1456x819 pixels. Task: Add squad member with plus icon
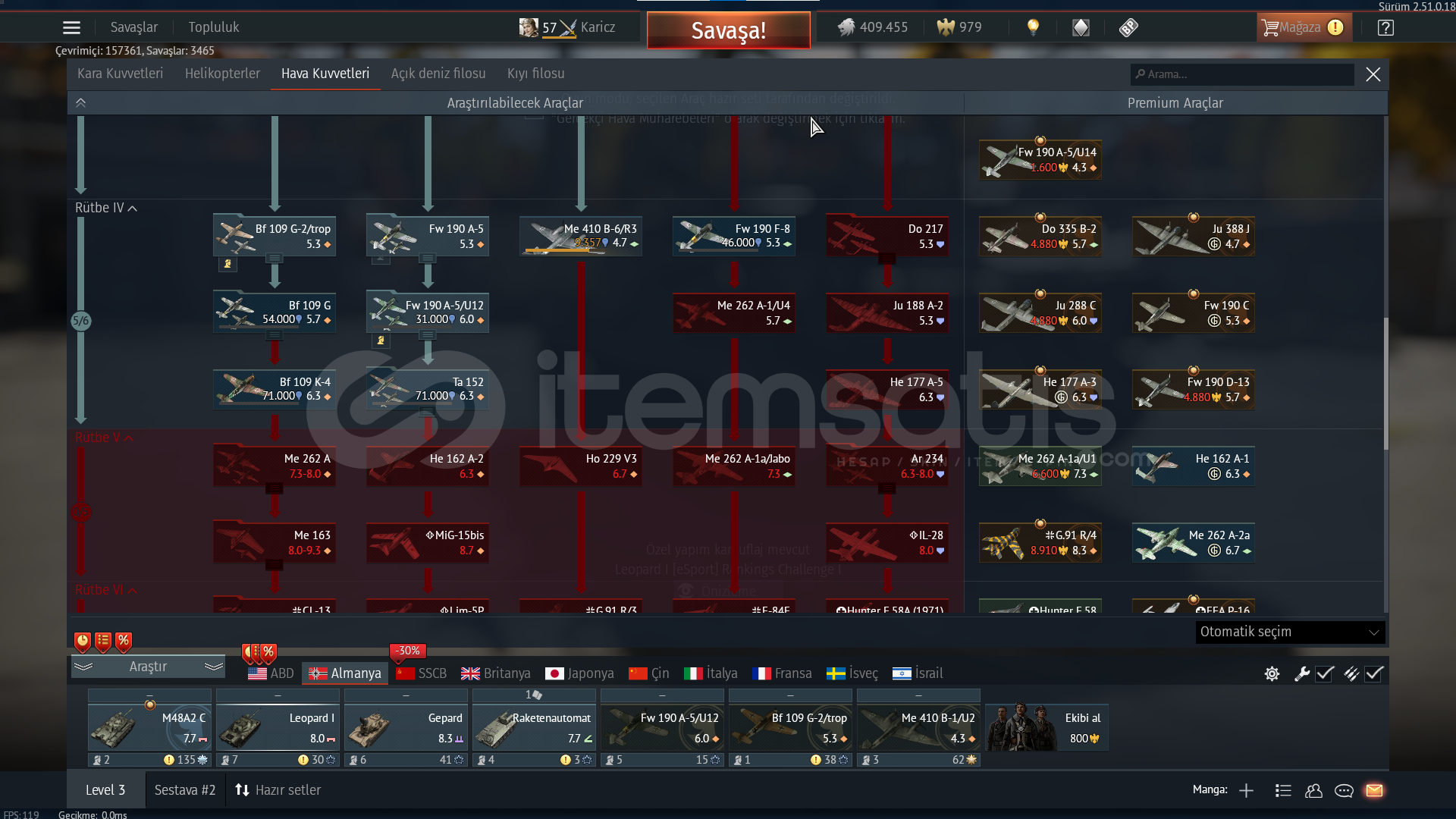click(1246, 790)
